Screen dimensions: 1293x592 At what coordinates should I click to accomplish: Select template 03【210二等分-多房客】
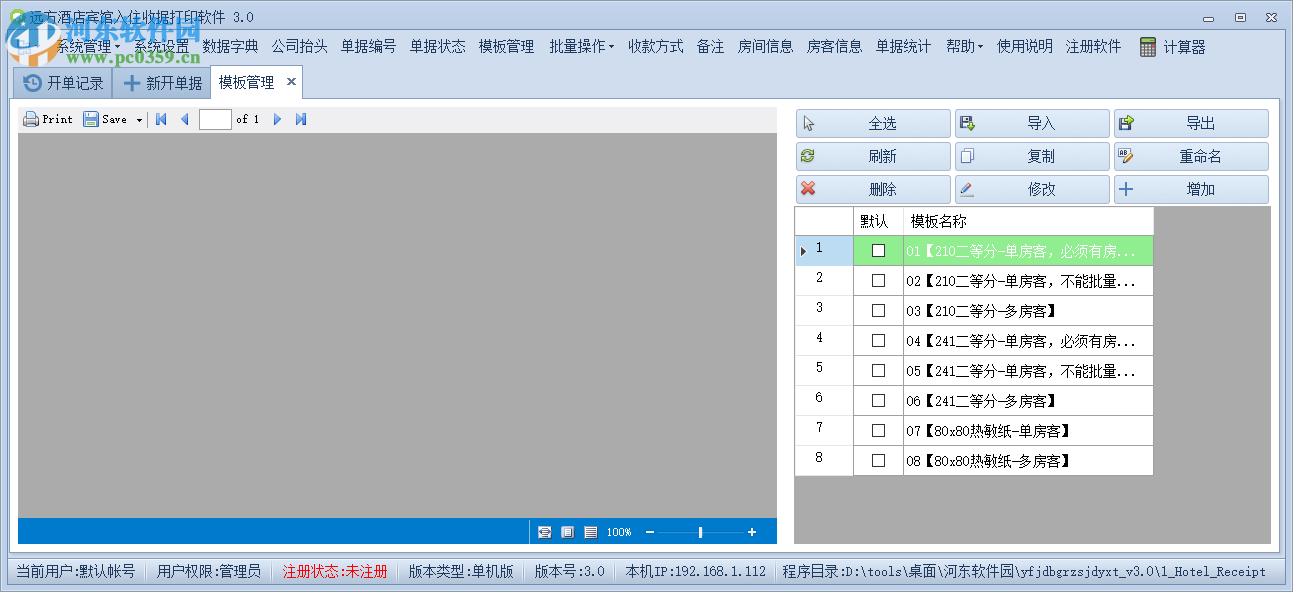click(x=1028, y=311)
